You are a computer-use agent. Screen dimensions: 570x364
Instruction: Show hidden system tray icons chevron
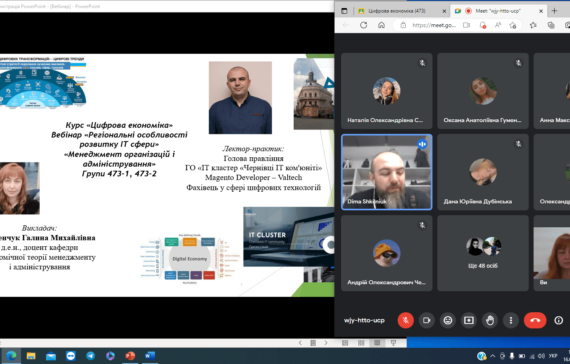(x=492, y=356)
